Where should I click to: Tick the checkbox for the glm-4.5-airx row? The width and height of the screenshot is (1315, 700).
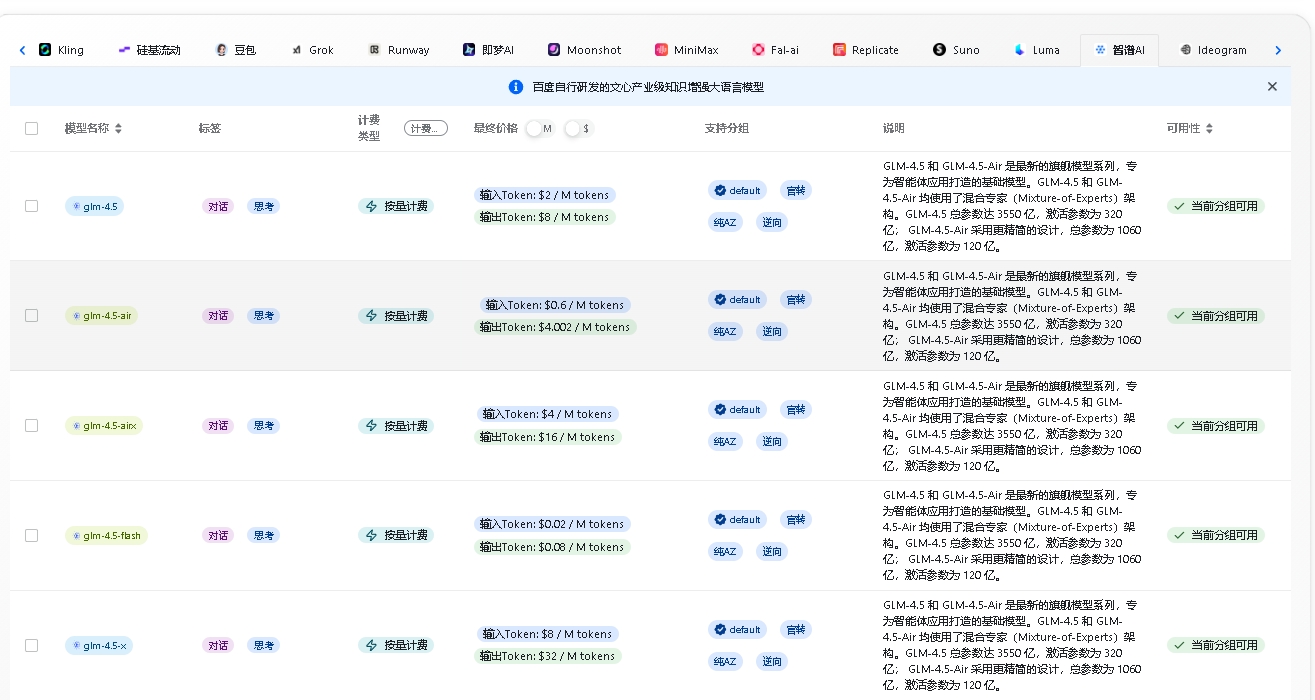point(31,426)
